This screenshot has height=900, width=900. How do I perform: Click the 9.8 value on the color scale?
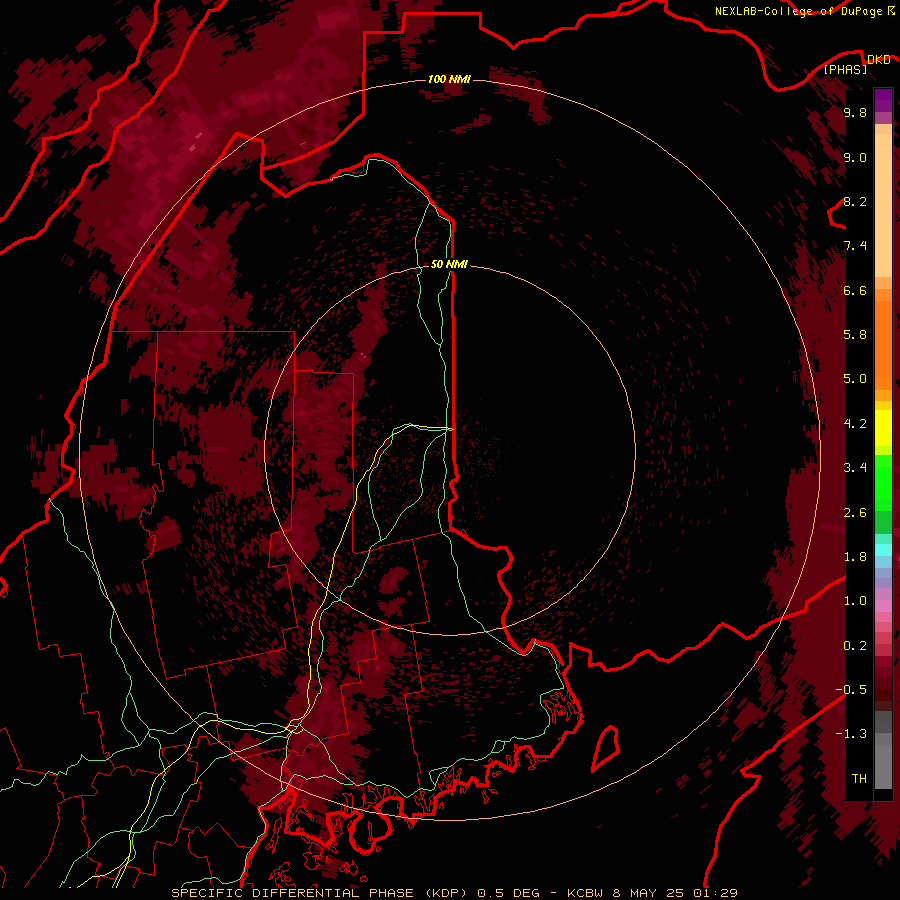(855, 112)
